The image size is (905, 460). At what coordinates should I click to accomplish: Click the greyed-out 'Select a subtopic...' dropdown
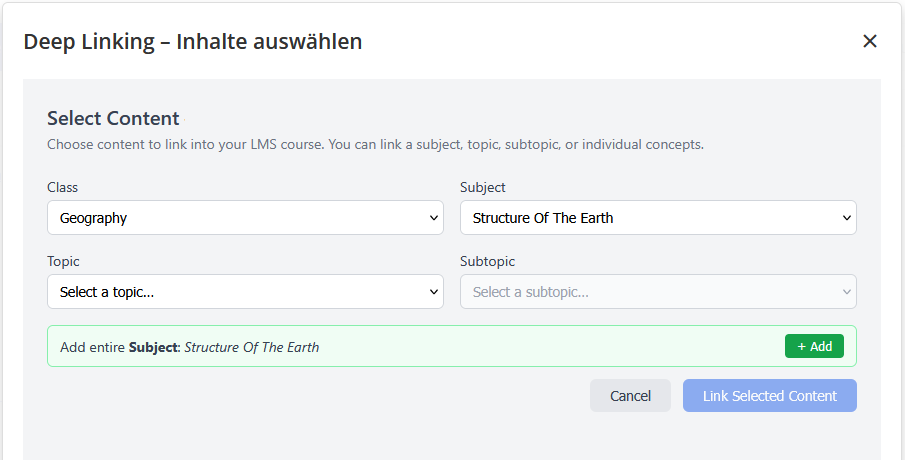click(658, 291)
